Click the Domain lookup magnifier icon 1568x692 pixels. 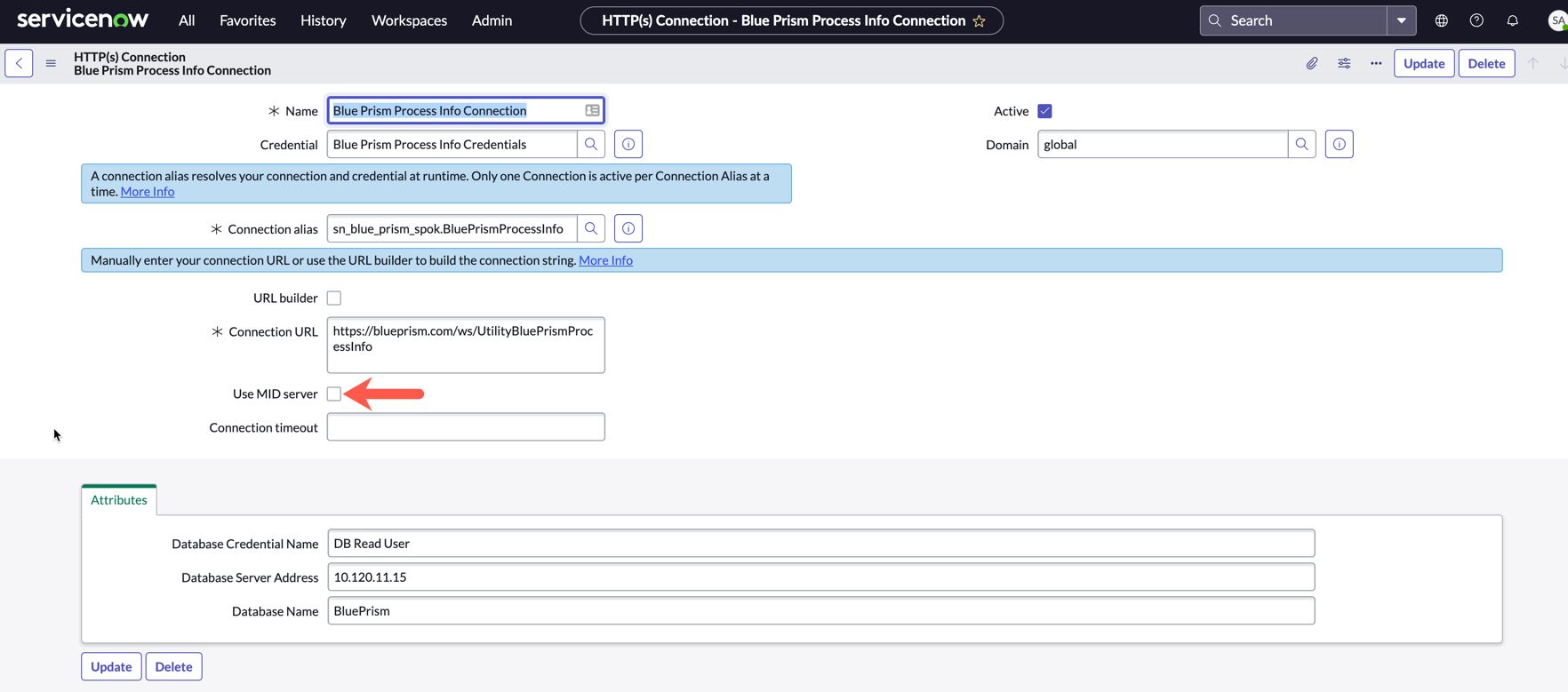pyautogui.click(x=1302, y=144)
